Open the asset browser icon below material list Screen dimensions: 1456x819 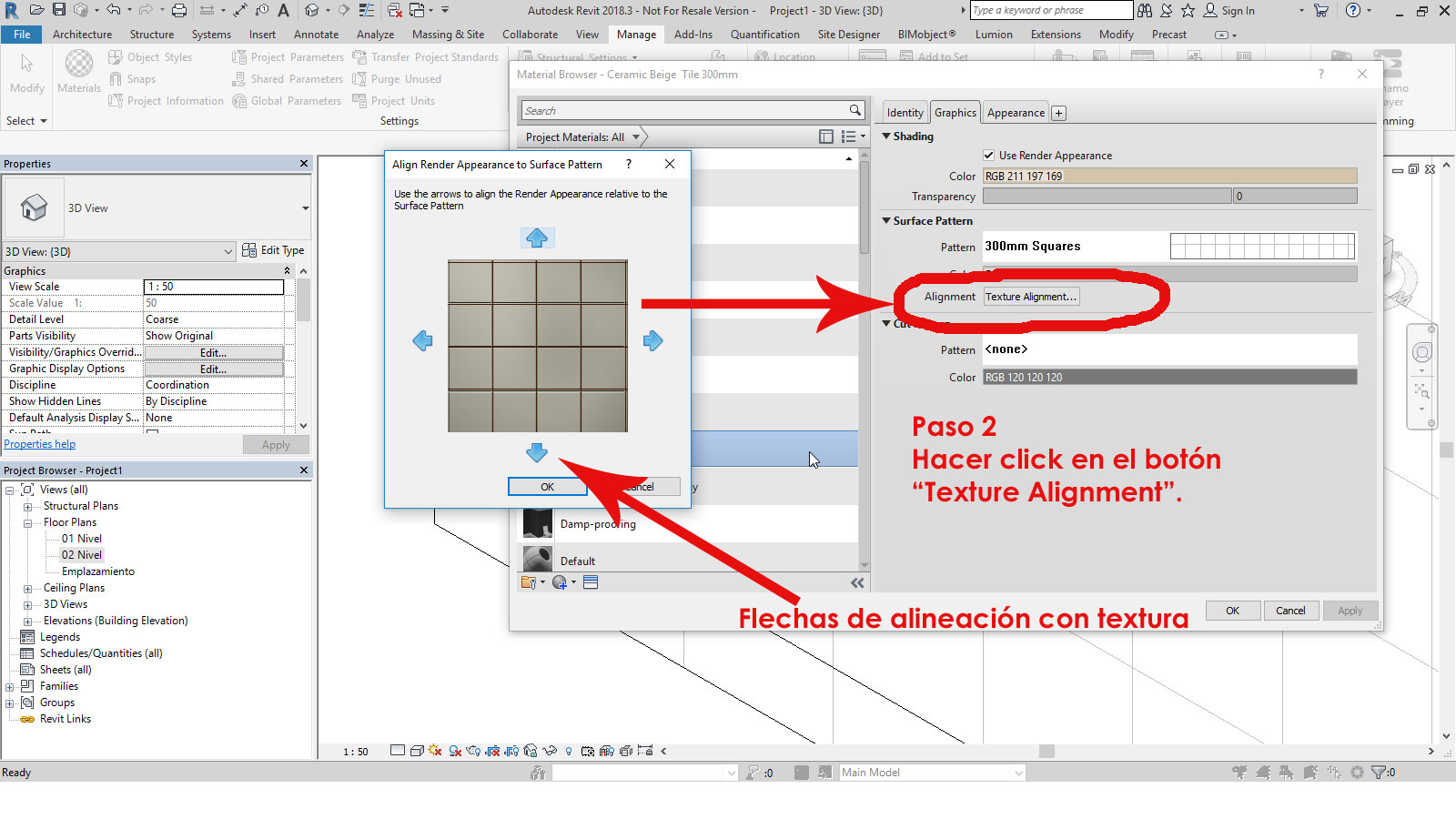tap(591, 582)
